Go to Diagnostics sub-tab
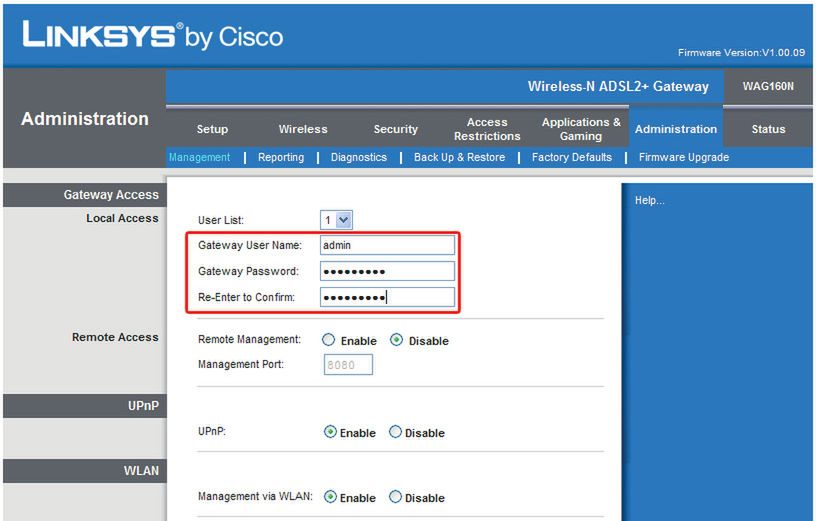The width and height of the screenshot is (817, 521). point(358,157)
